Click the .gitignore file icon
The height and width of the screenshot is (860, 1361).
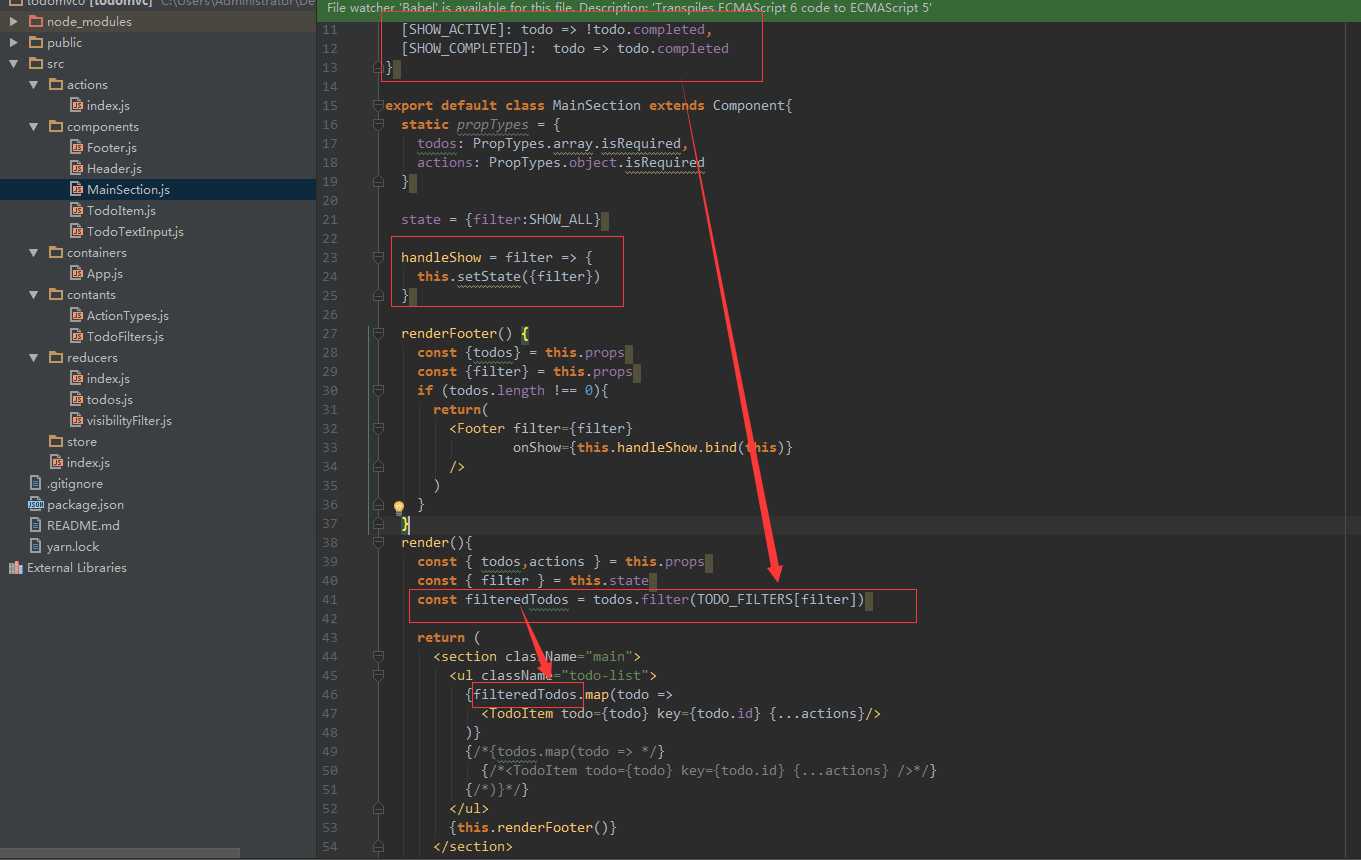click(36, 483)
